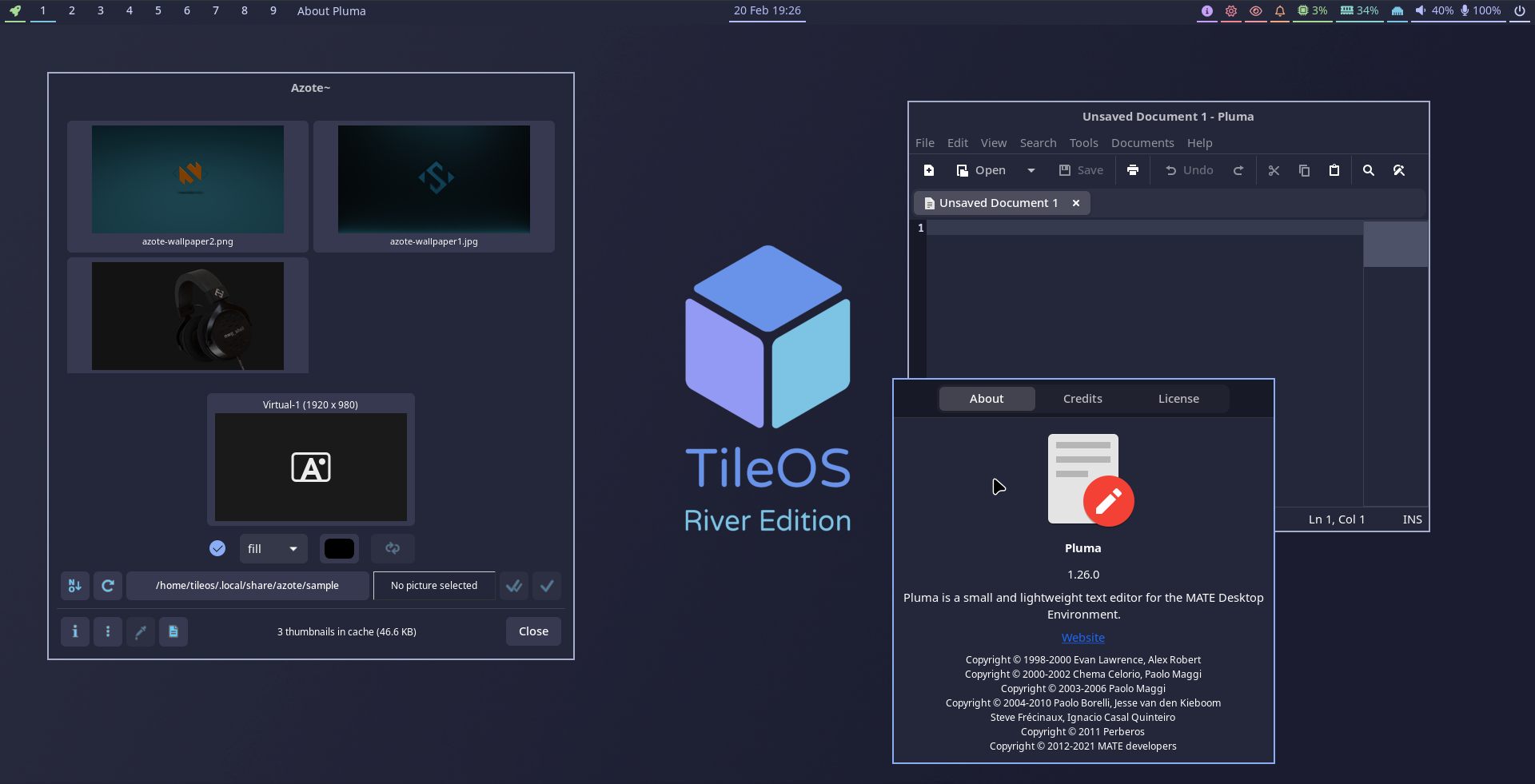1535x784 pixels.
Task: Click the purple info icon in the top bar
Action: point(1207,11)
